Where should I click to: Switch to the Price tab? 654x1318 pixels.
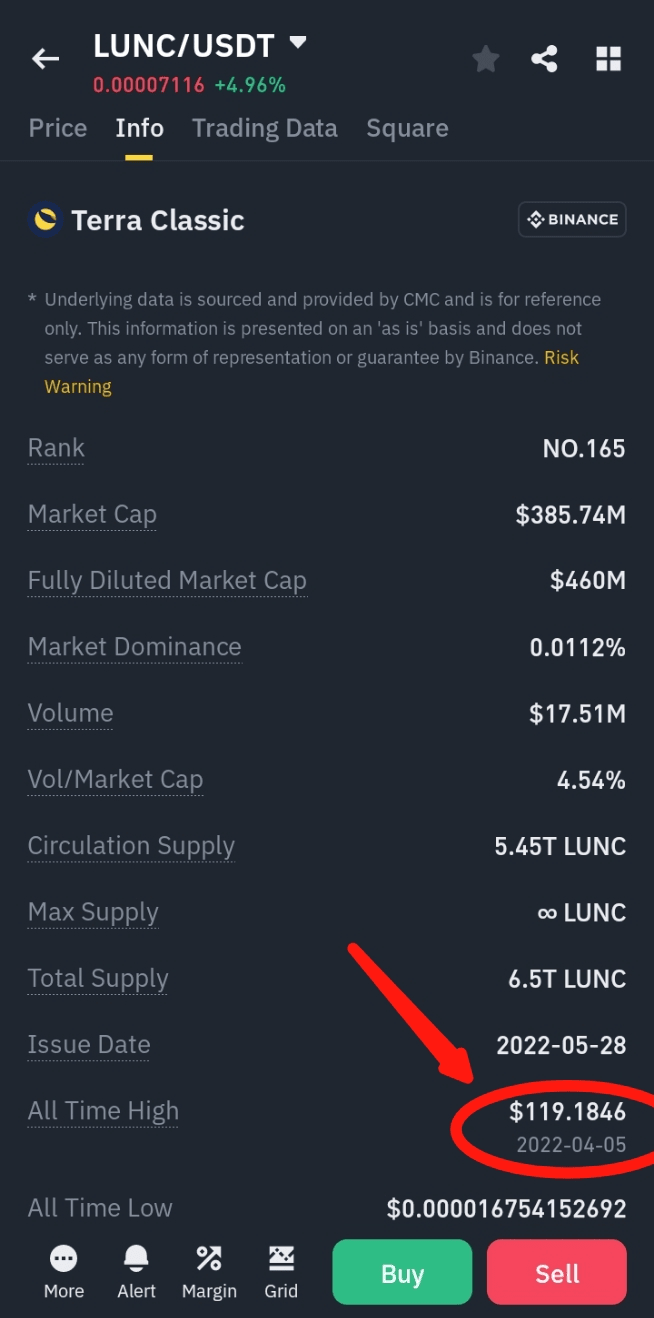click(x=58, y=128)
